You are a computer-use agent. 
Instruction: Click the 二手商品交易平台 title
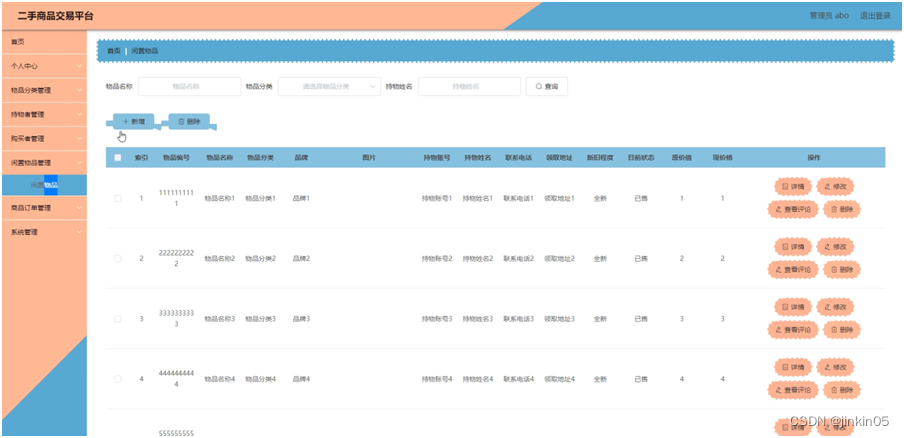(55, 16)
